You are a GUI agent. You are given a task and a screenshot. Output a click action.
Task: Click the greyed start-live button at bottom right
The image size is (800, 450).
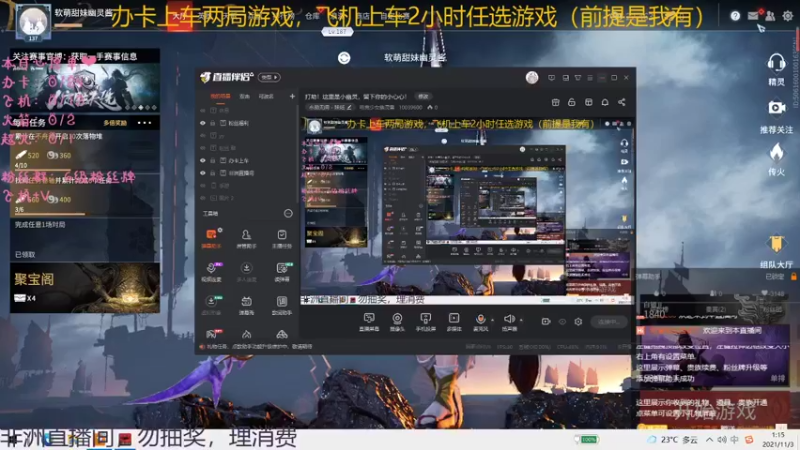pyautogui.click(x=609, y=321)
